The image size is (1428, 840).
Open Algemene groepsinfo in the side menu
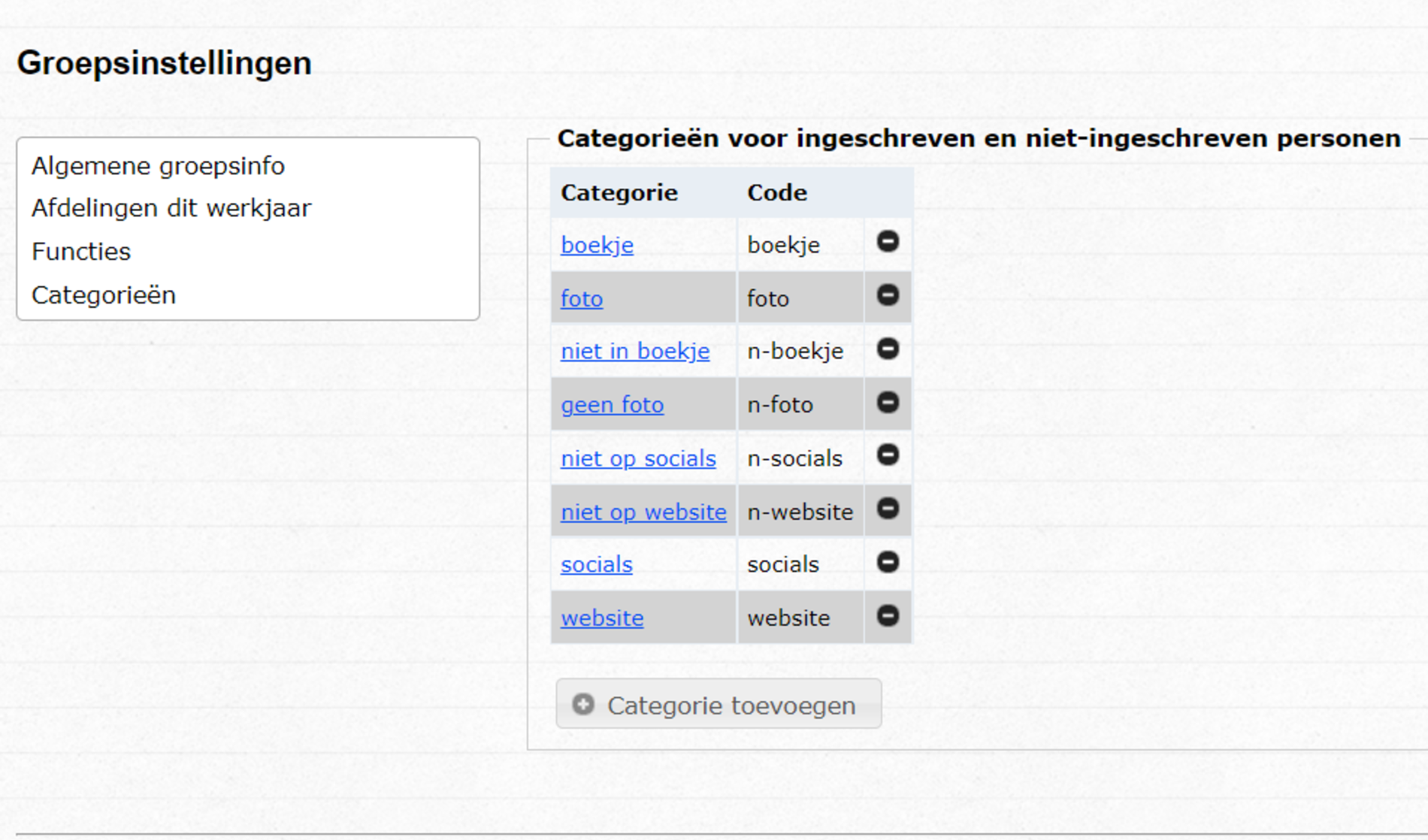(x=158, y=166)
